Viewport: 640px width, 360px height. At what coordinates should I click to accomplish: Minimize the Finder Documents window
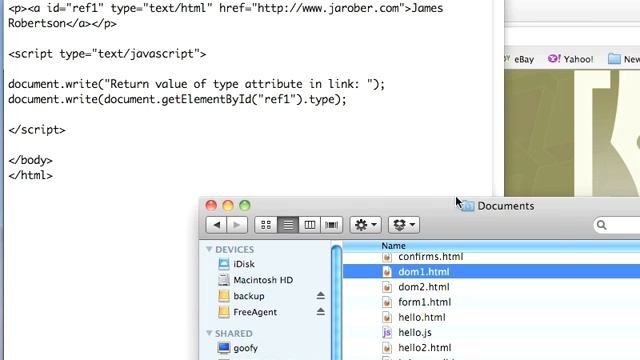coord(228,205)
